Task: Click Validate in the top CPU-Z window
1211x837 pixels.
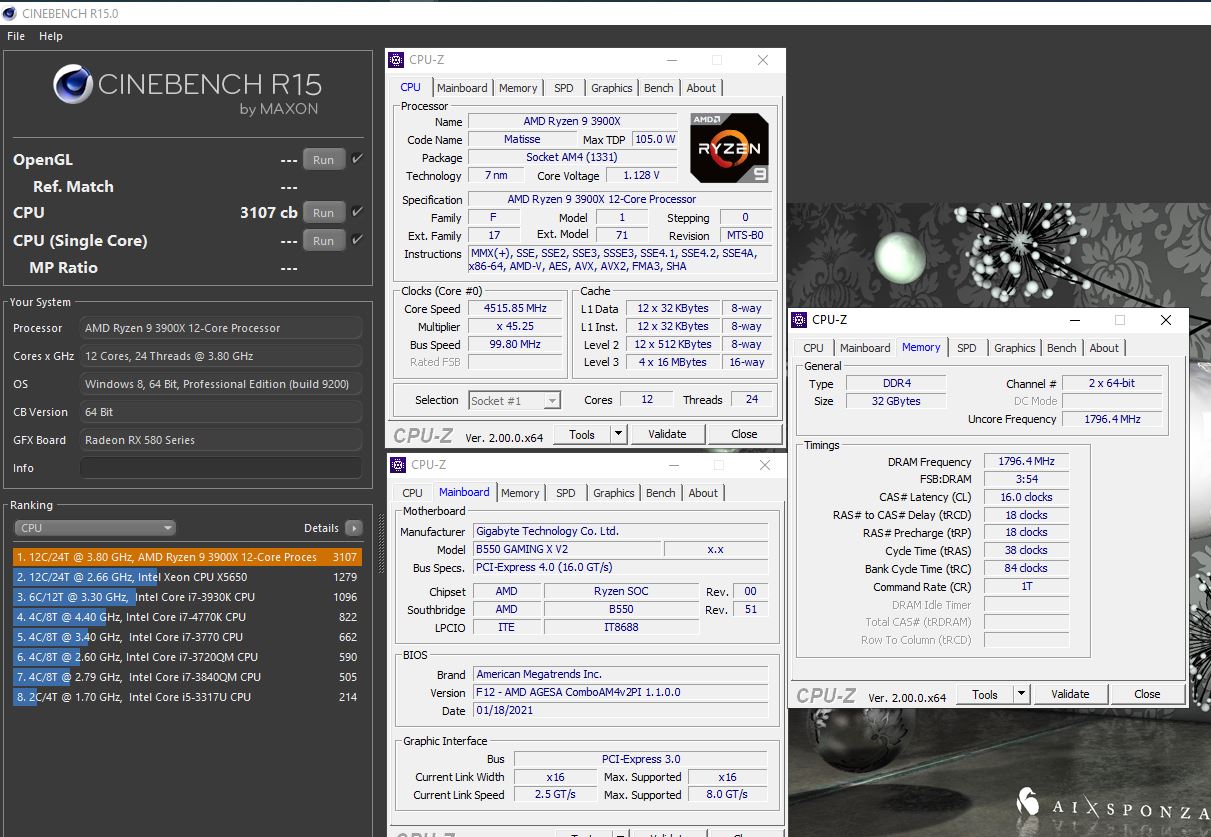Action: [667, 434]
